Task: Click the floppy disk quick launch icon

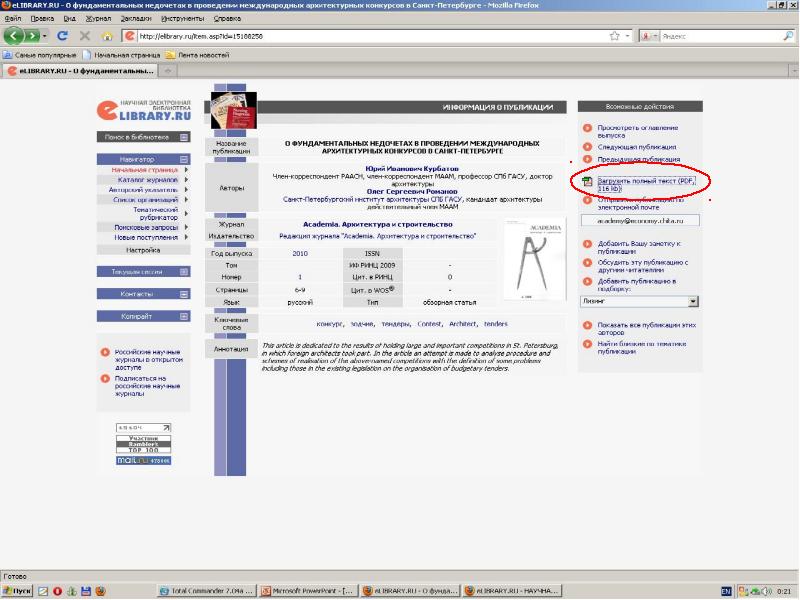Action: click(x=86, y=591)
